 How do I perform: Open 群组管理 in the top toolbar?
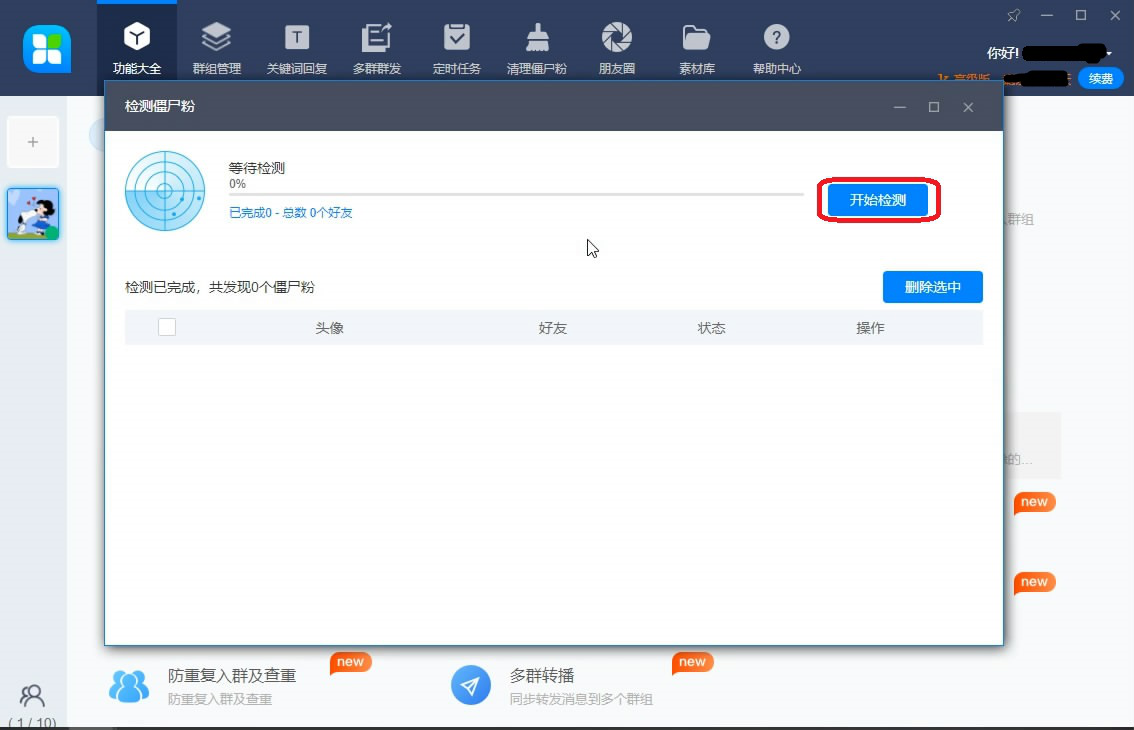coord(216,48)
